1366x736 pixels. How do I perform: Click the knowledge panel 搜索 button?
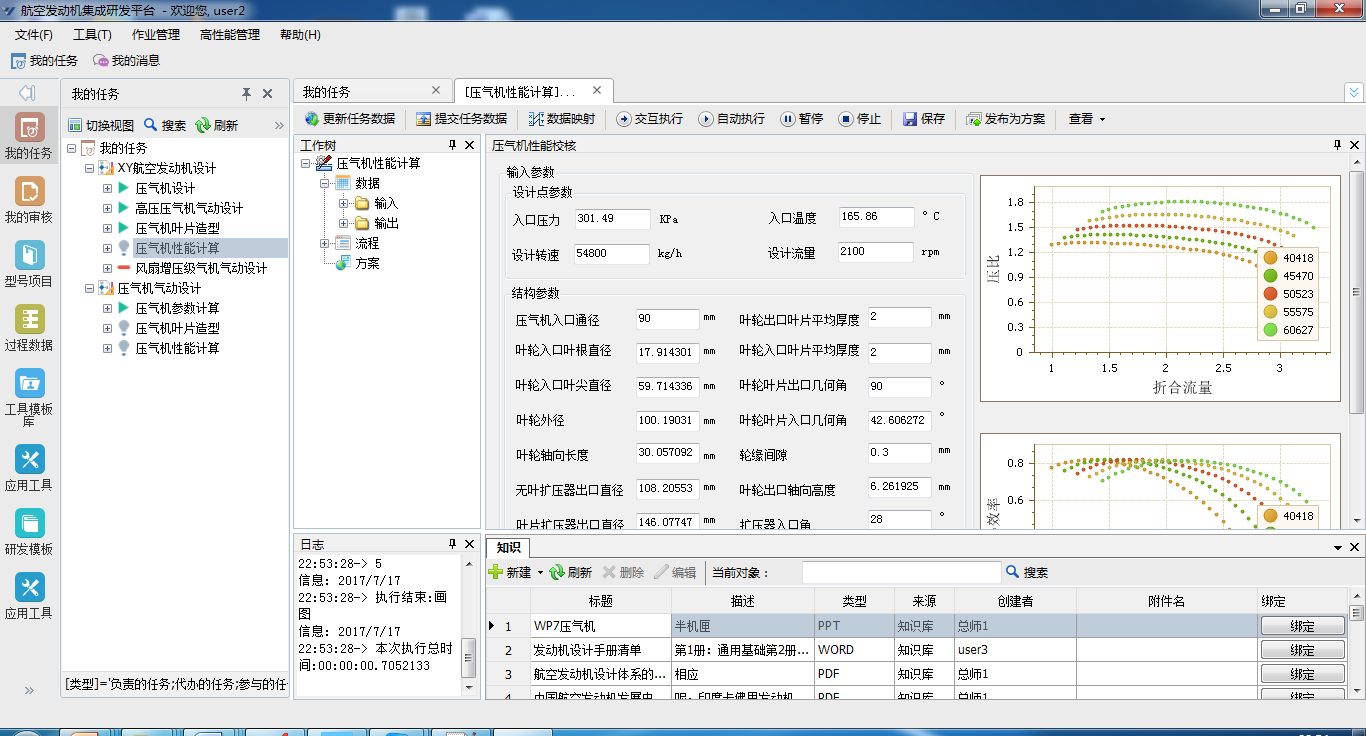click(1027, 573)
